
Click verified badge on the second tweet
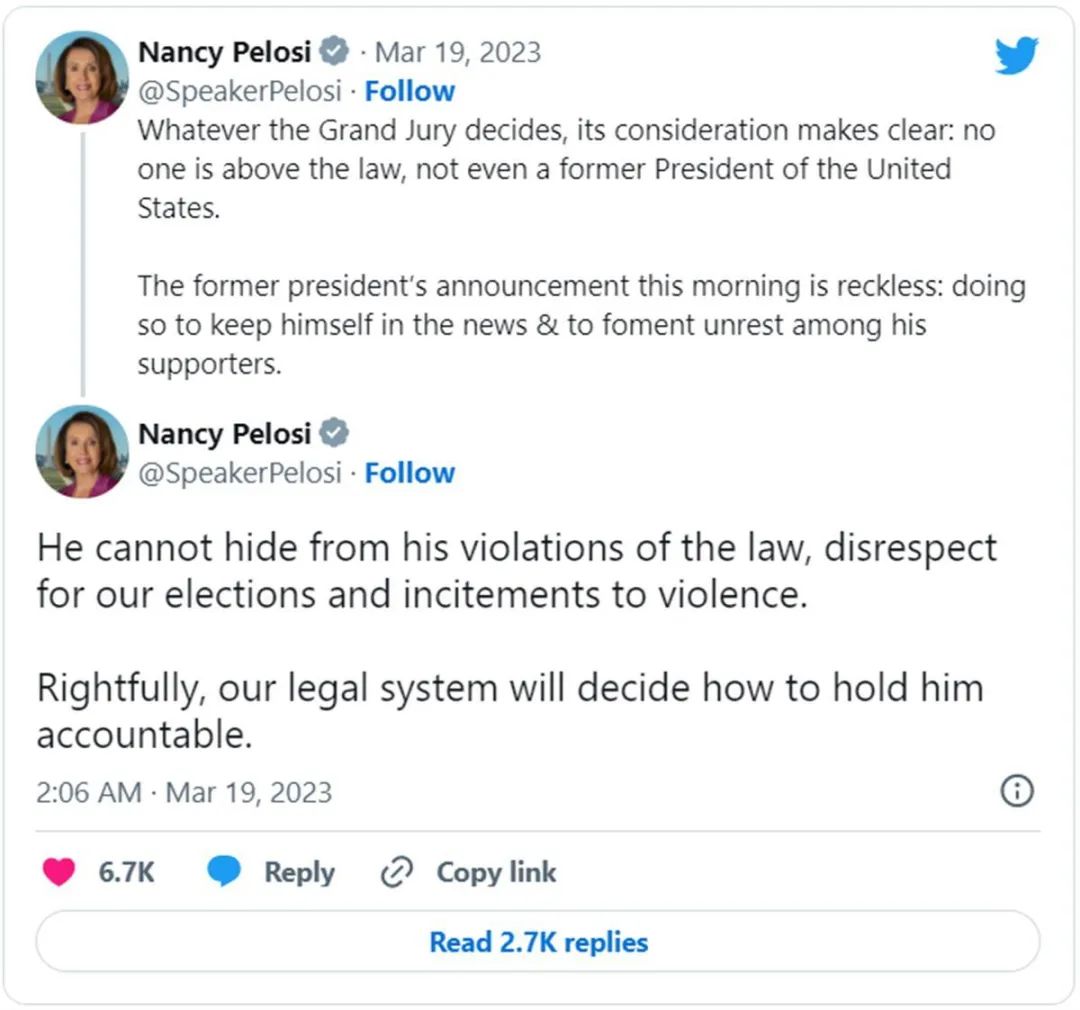333,433
